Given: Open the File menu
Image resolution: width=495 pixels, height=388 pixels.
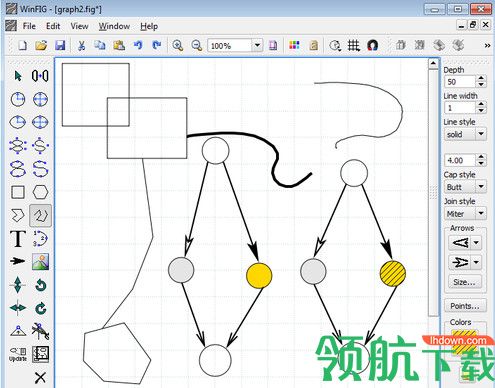Looking at the screenshot, I should 29,26.
